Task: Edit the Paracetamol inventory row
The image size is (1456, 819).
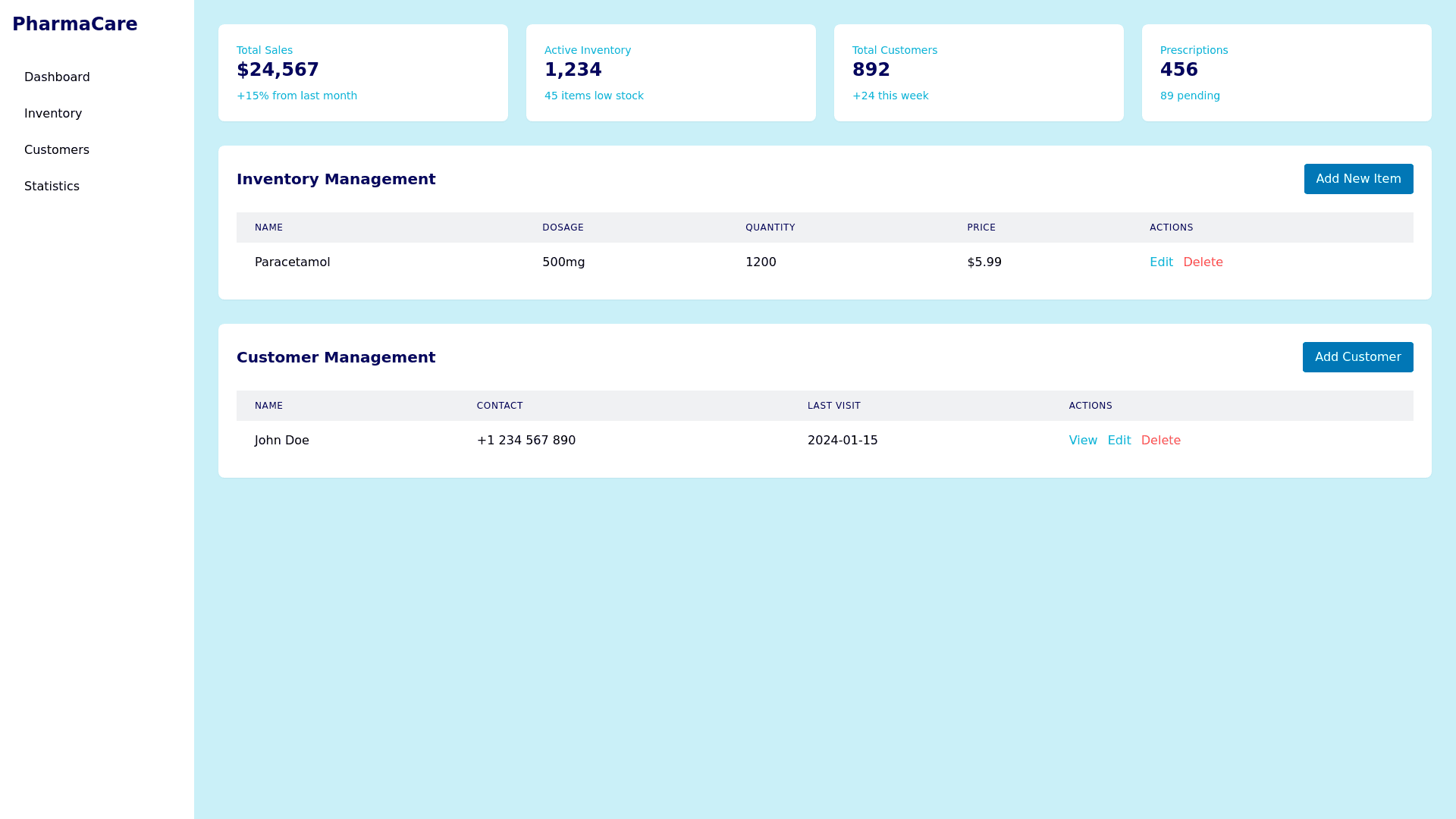Action: 1161,262
